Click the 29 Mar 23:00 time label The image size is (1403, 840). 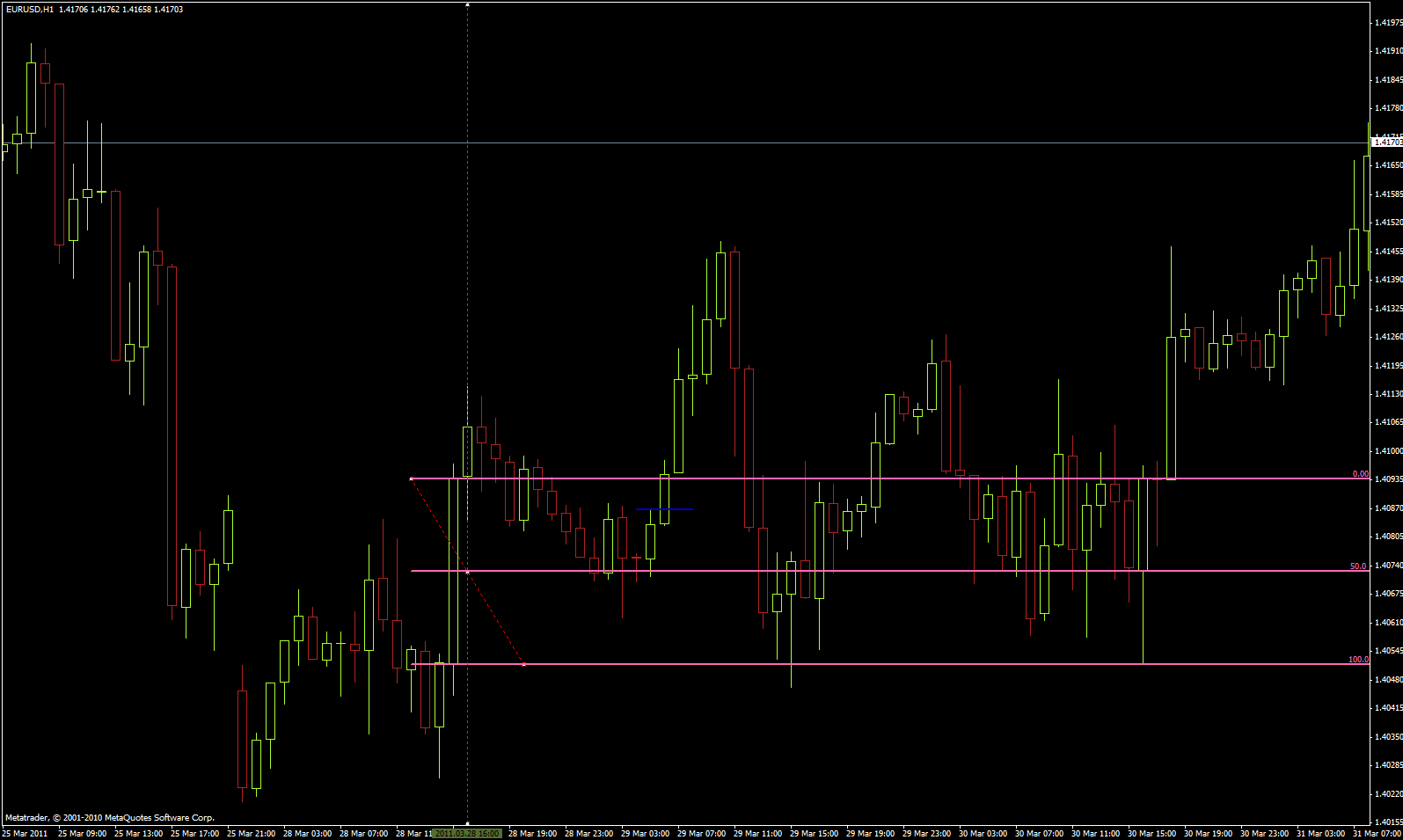[x=926, y=834]
